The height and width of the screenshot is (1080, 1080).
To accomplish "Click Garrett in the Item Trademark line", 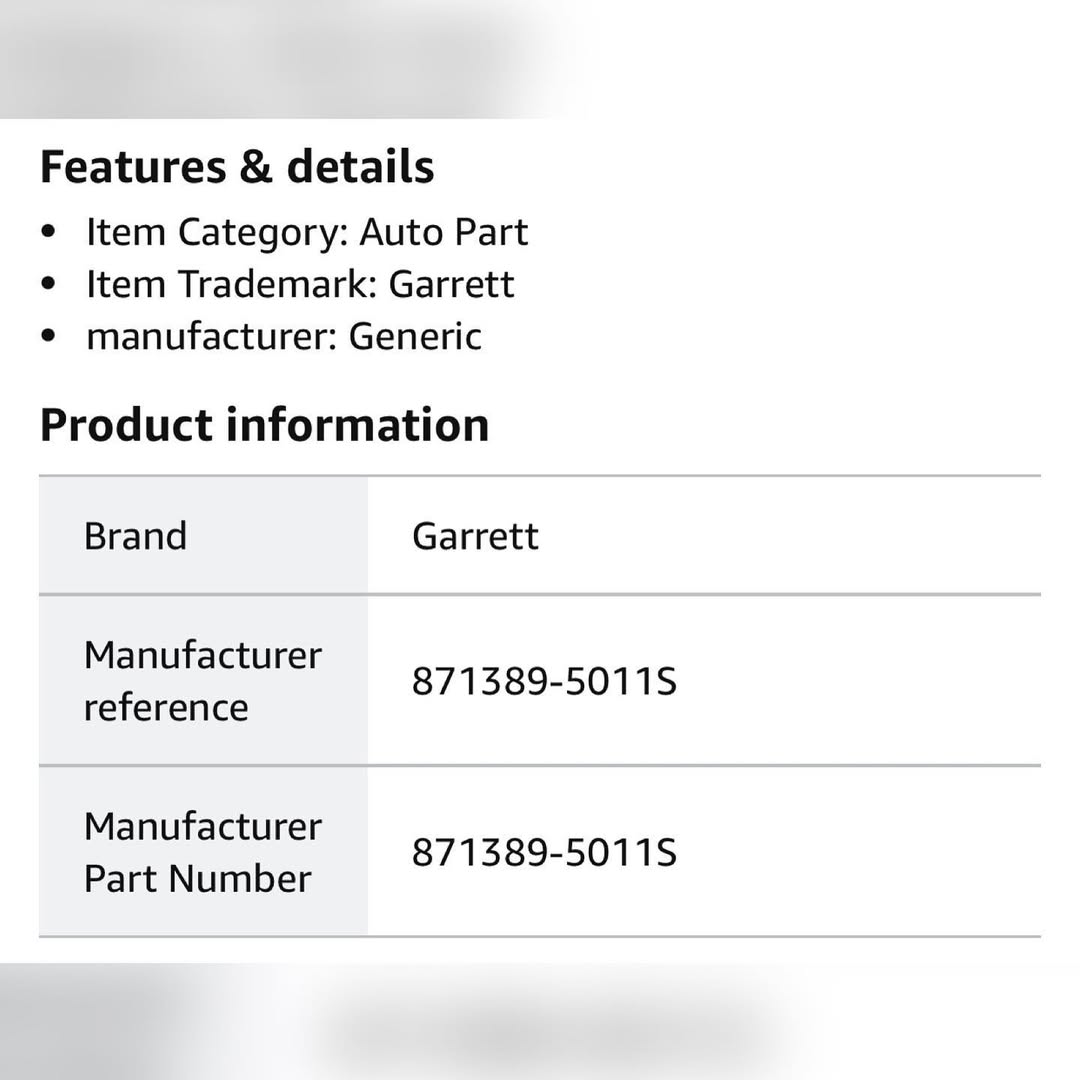I will (451, 285).
